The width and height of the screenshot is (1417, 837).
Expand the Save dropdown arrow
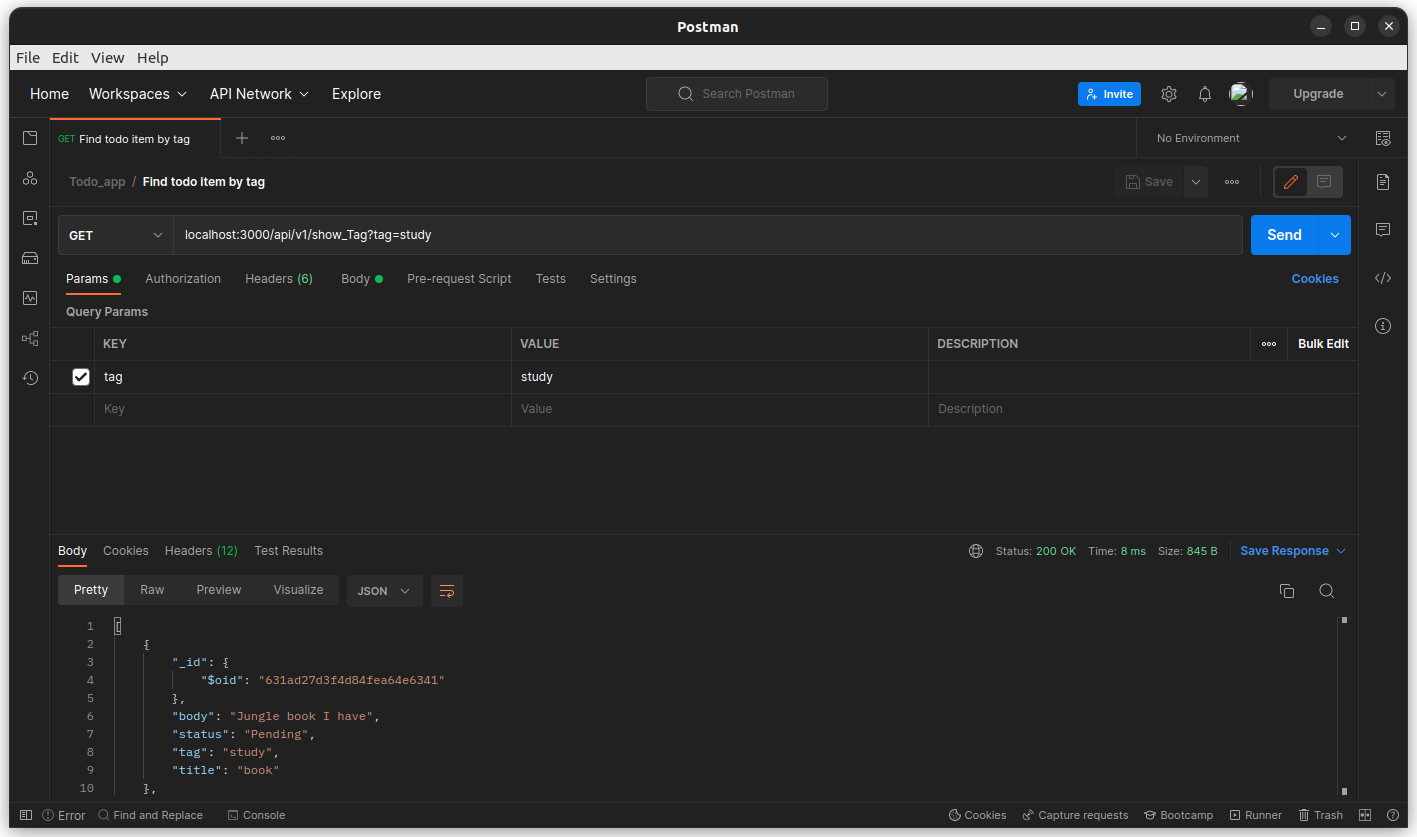(1196, 182)
